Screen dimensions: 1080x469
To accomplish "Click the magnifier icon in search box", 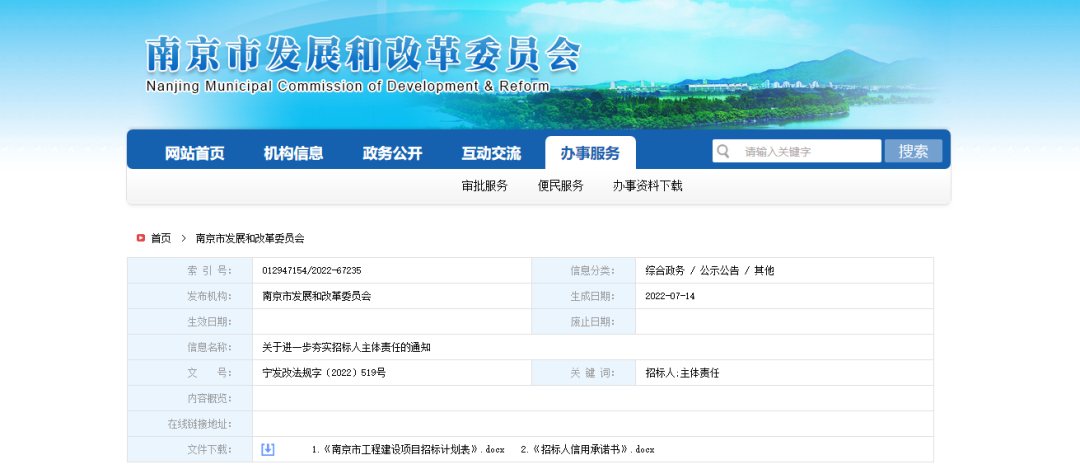I will coord(723,151).
